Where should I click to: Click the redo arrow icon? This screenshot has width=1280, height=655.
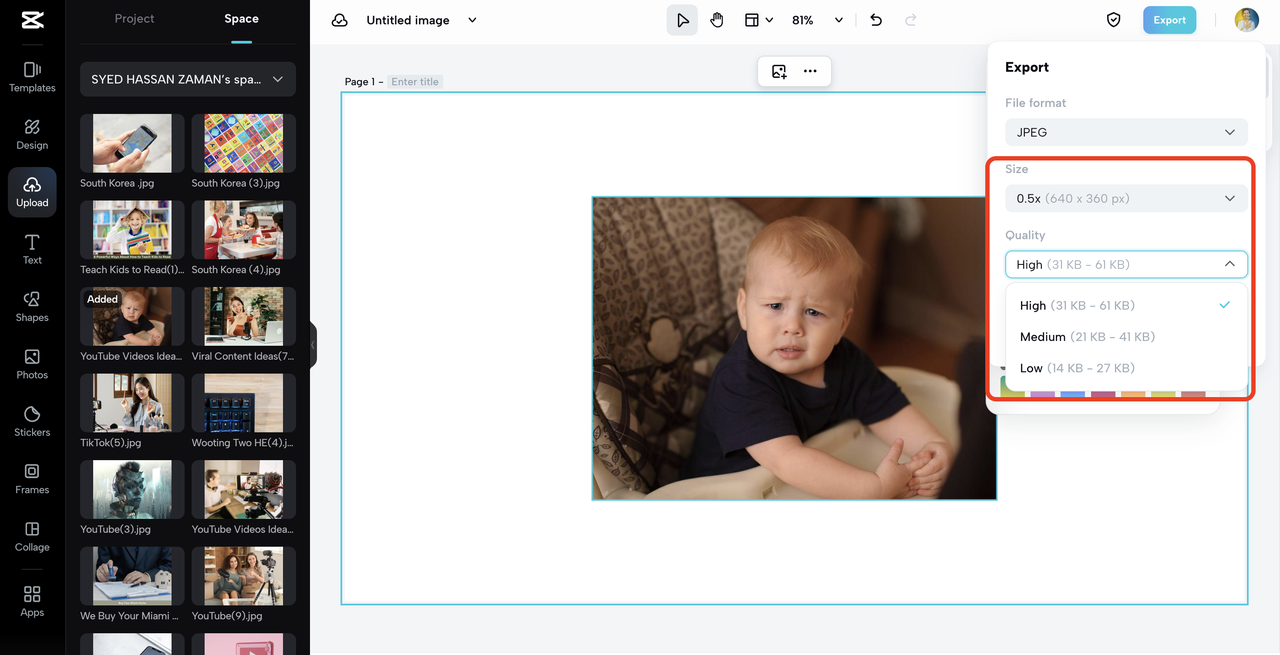tap(910, 20)
